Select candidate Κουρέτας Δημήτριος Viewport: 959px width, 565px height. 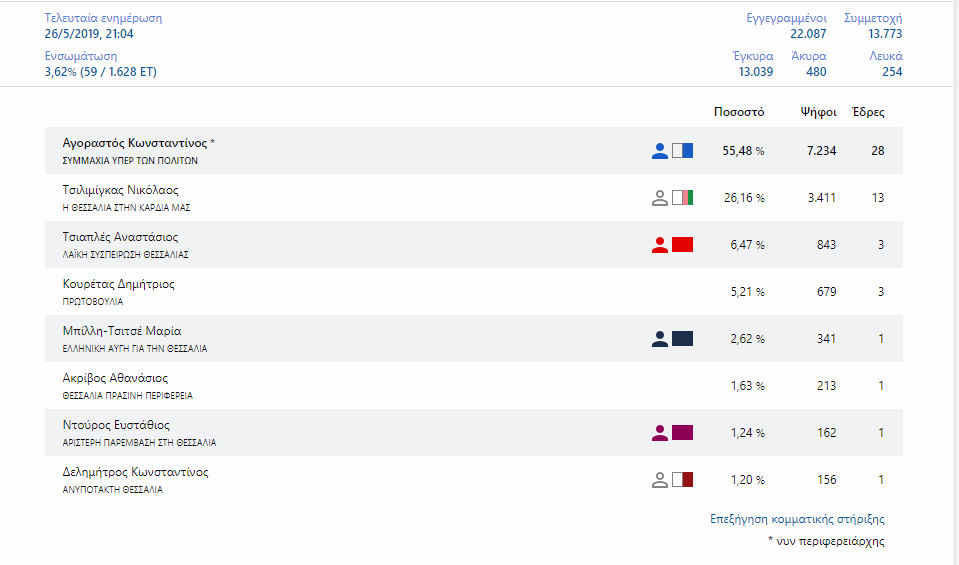[x=118, y=285]
